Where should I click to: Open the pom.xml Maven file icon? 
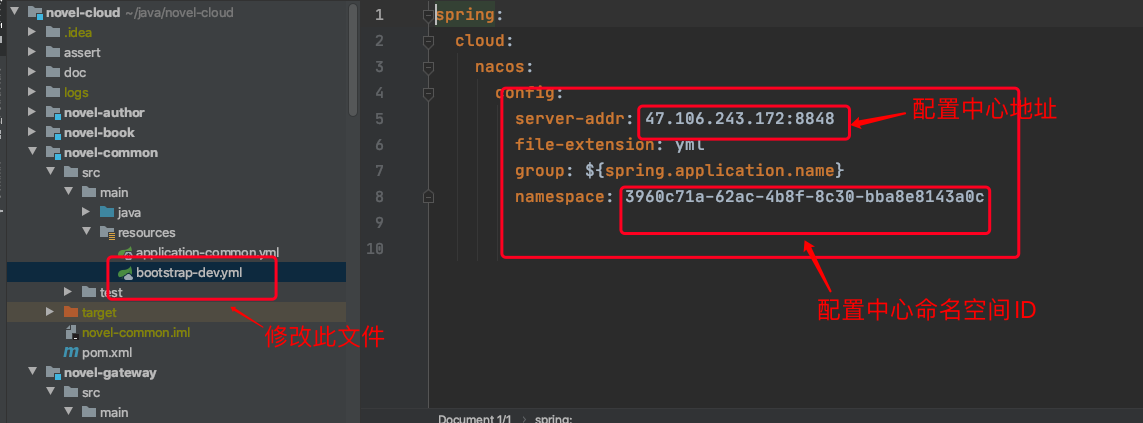point(71,352)
